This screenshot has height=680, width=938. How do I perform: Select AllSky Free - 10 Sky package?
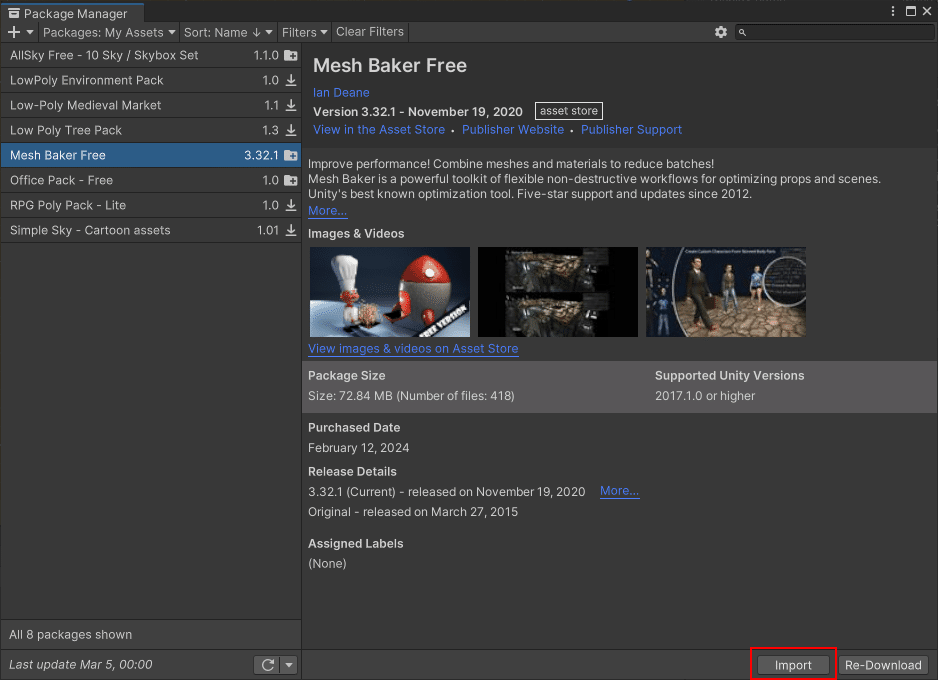pyautogui.click(x=151, y=55)
